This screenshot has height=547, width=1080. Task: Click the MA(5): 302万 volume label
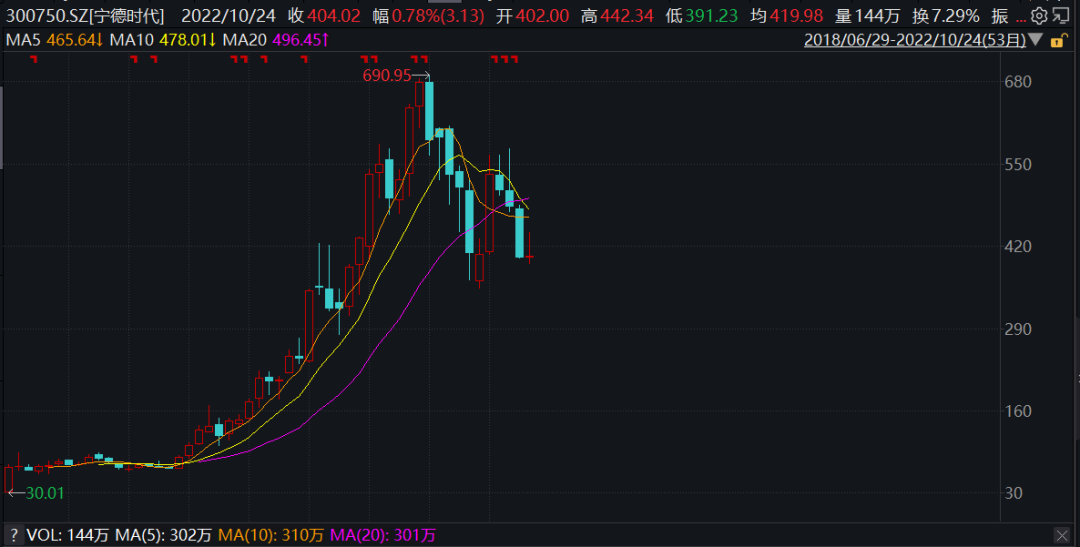[164, 535]
